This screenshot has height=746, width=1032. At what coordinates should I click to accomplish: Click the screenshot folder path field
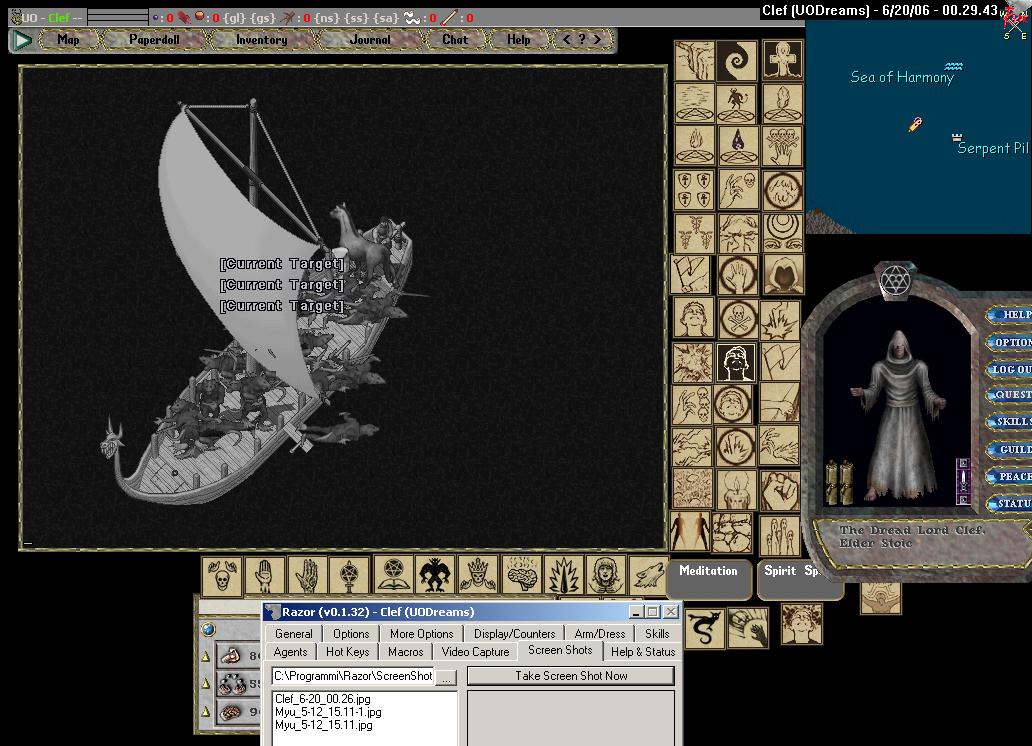[353, 676]
